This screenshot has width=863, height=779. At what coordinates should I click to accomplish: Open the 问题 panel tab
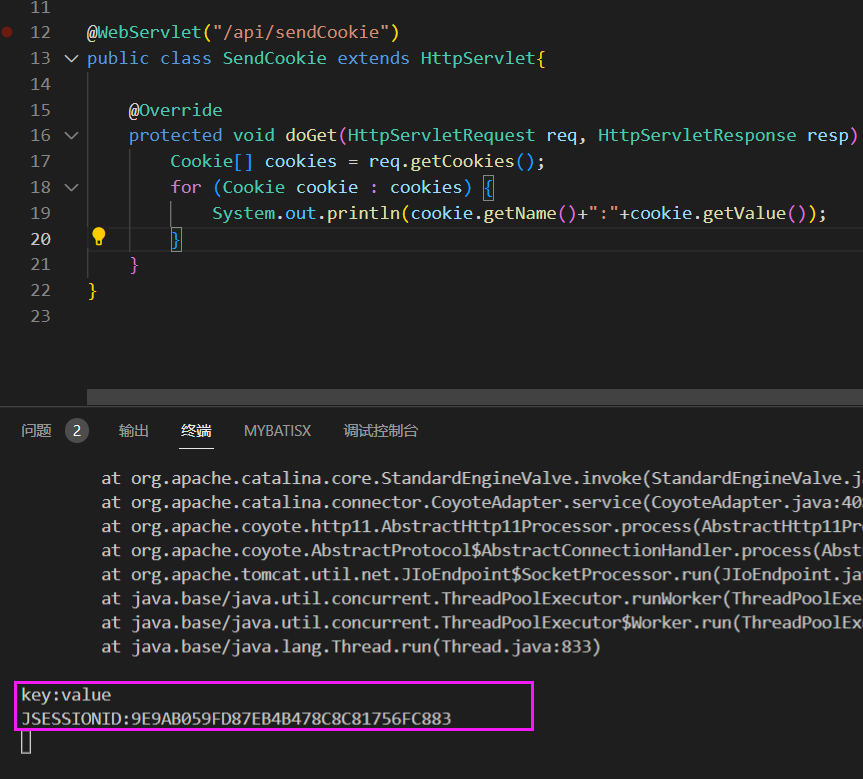(x=36, y=431)
